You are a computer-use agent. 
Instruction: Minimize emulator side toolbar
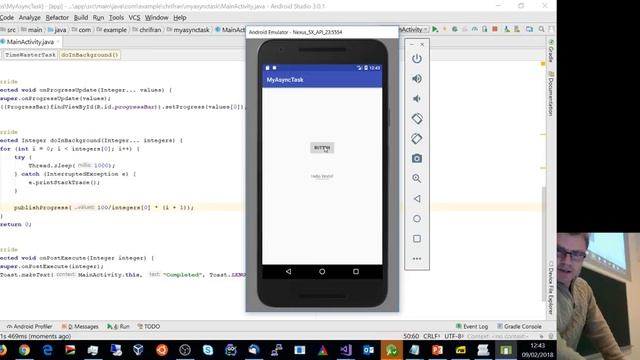pos(412,44)
